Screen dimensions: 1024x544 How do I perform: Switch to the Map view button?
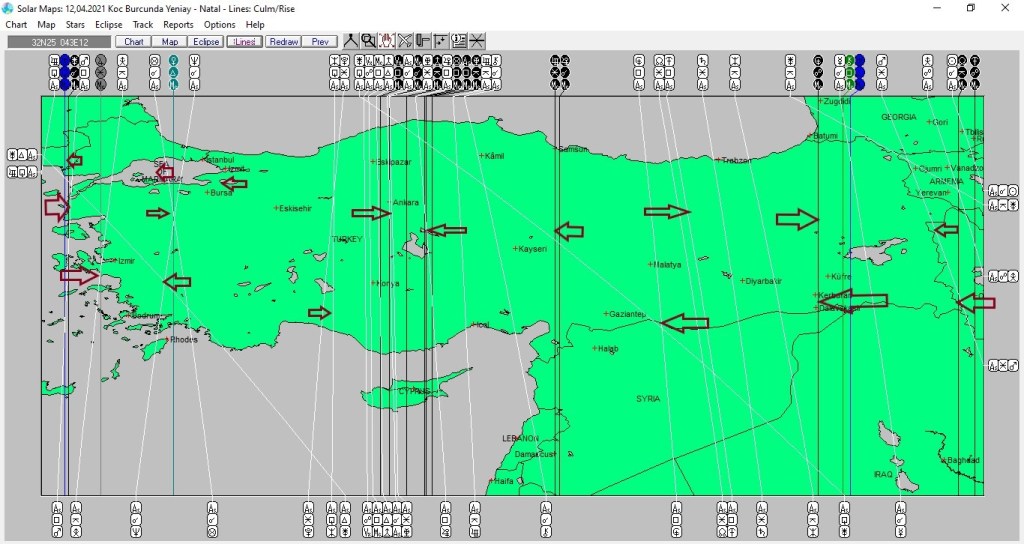pos(170,42)
